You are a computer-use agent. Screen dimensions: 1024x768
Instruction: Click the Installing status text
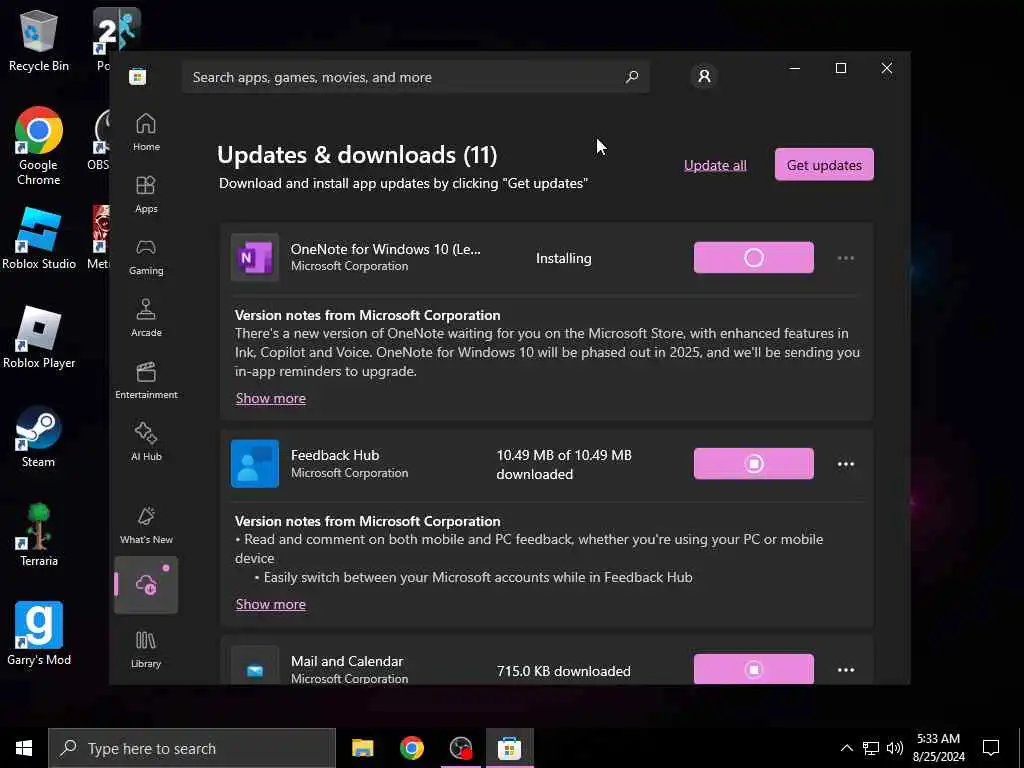pyautogui.click(x=564, y=258)
